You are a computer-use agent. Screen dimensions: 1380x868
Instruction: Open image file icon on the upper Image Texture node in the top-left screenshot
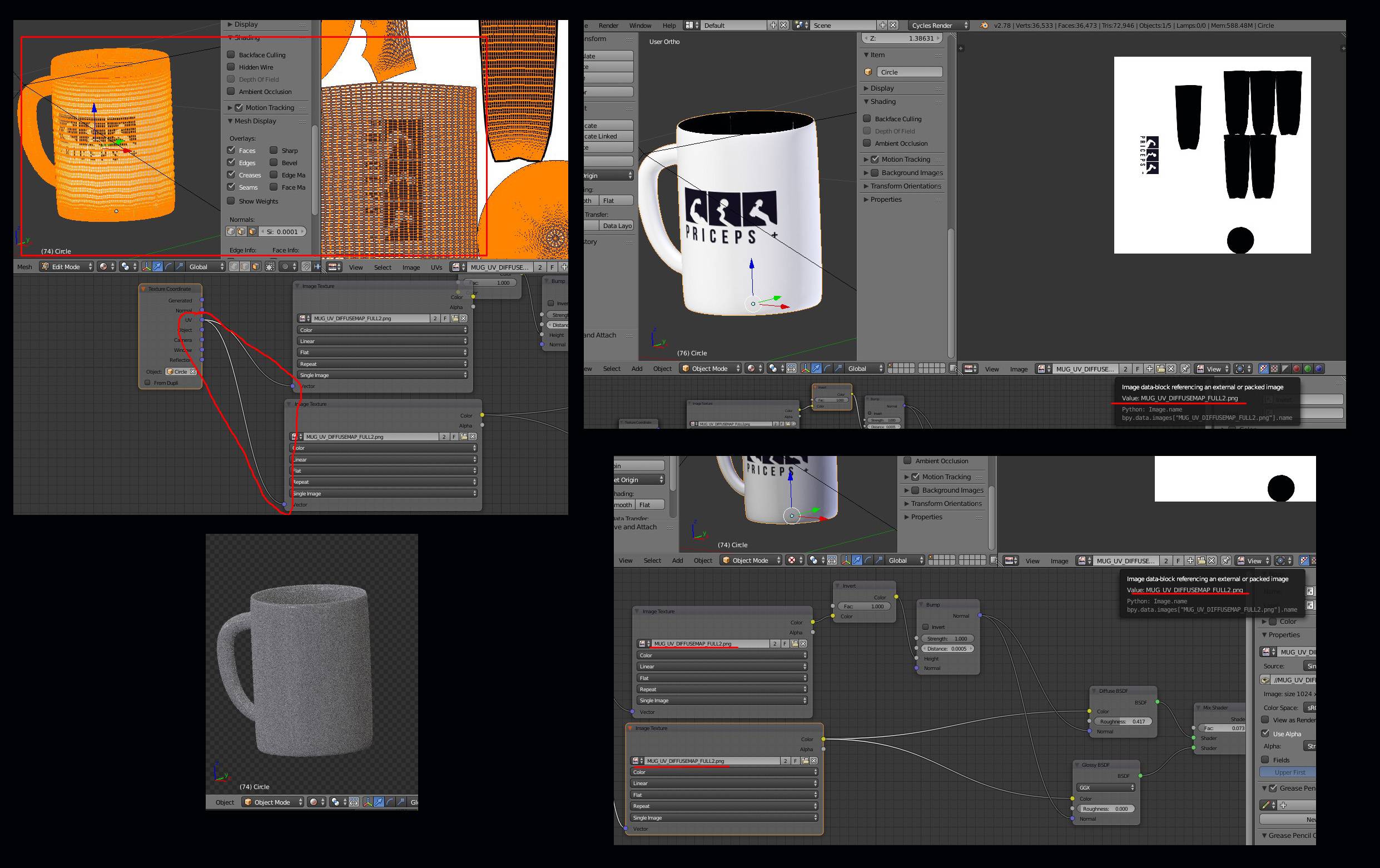click(454, 318)
